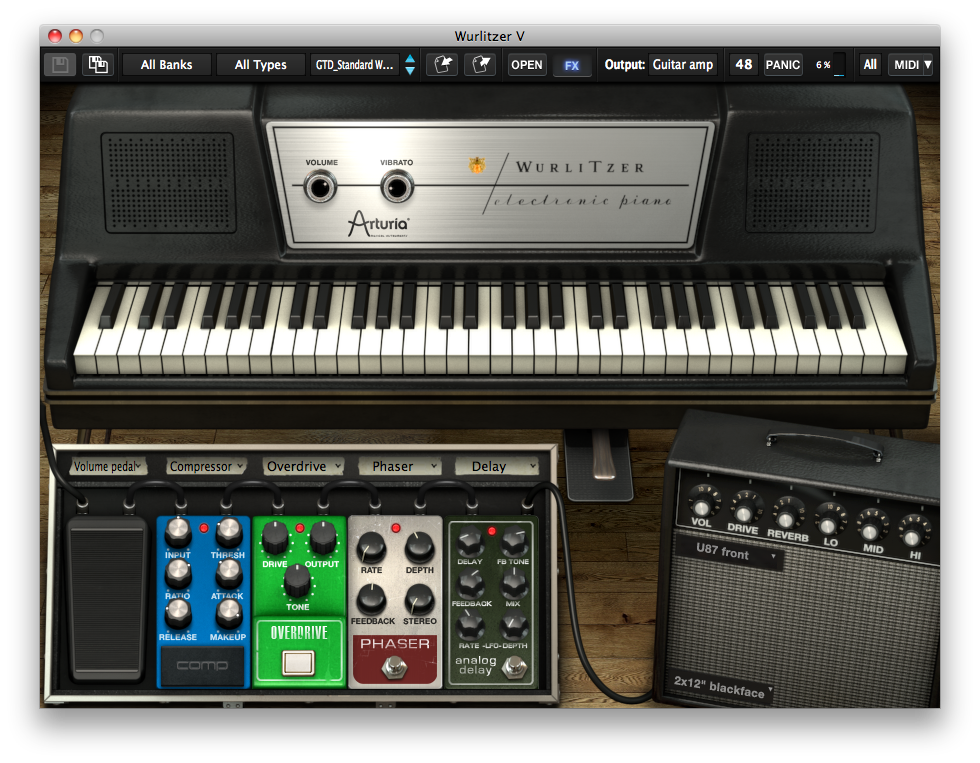Toggle the analog delay footswitch
Screen dimensions: 980x763
coord(515,667)
